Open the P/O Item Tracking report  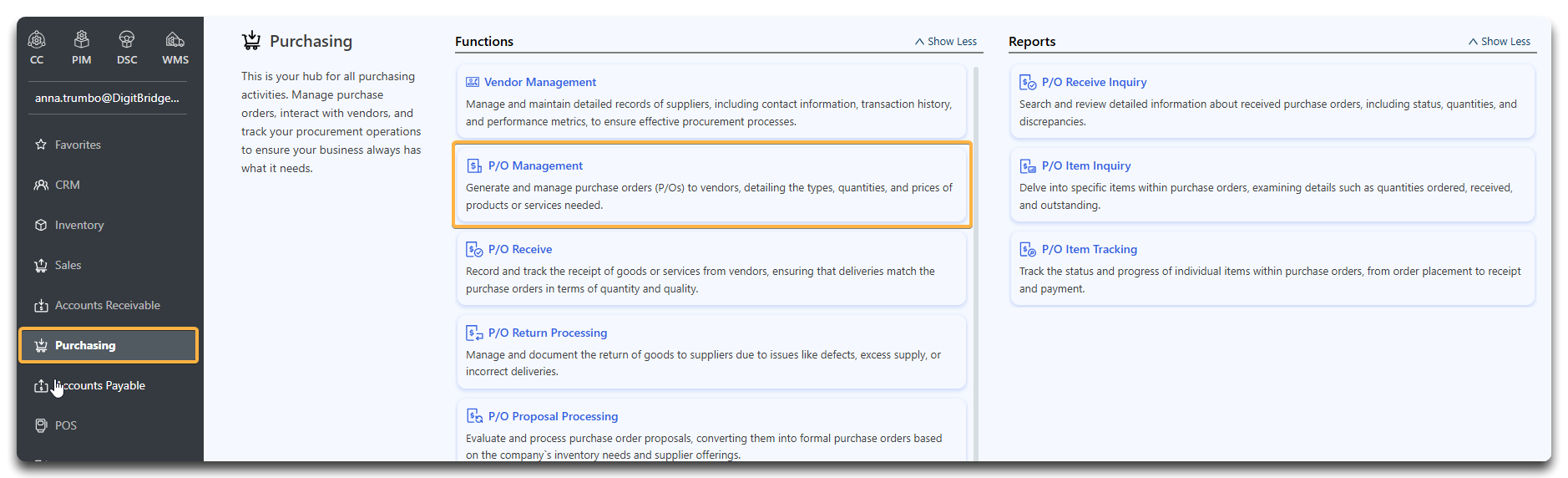[x=1090, y=249]
